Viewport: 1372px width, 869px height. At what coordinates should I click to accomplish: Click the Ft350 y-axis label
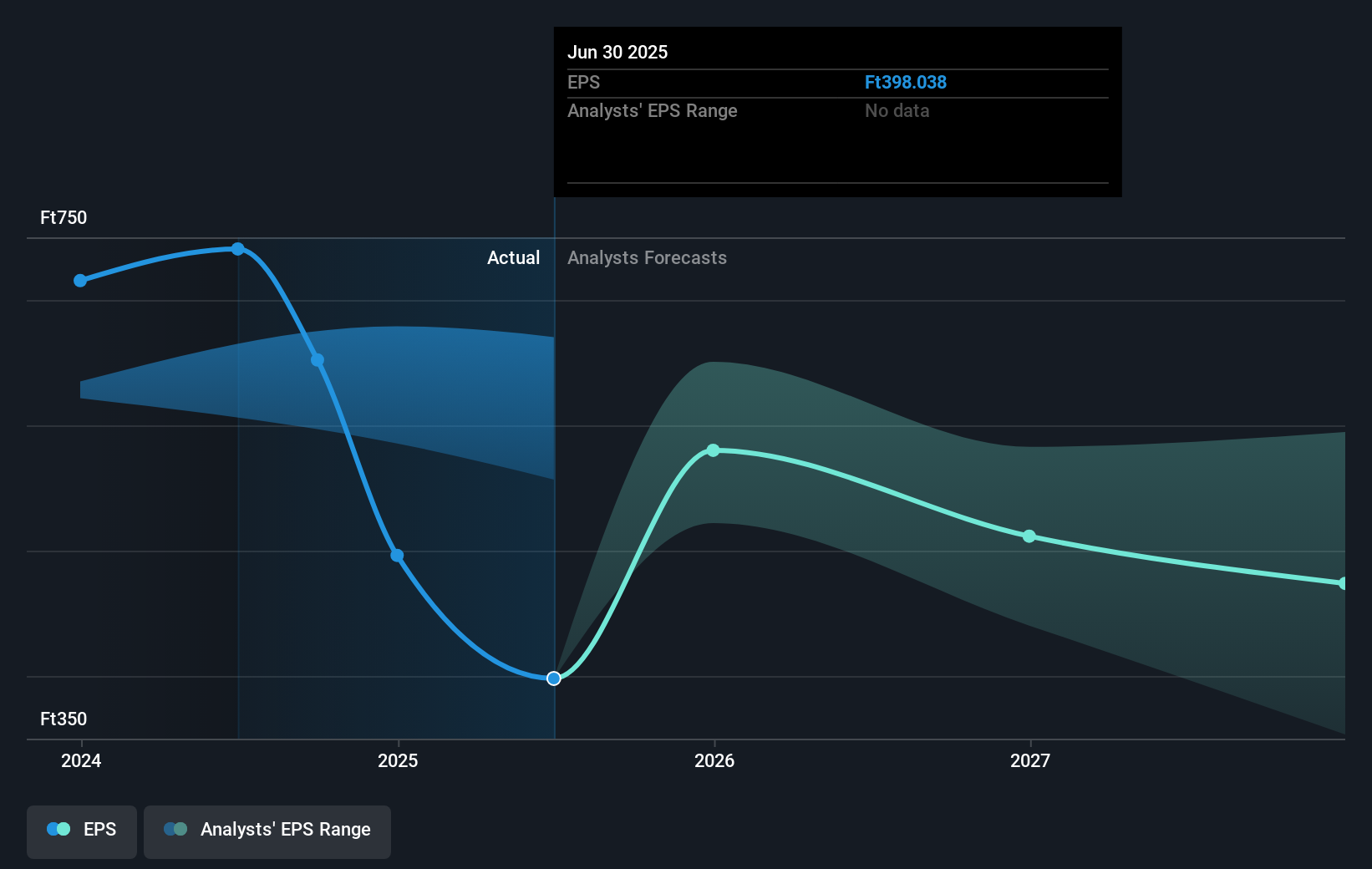pos(64,719)
